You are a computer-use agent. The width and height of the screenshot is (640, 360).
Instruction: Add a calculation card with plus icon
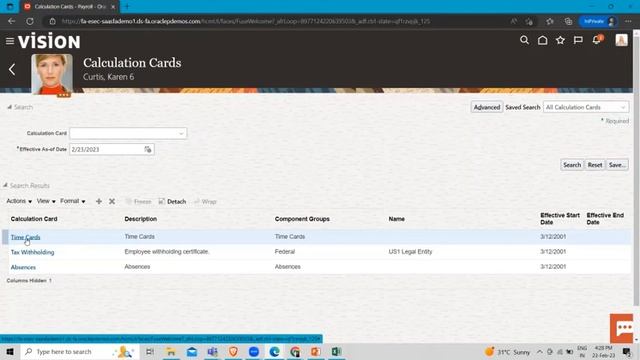click(99, 201)
